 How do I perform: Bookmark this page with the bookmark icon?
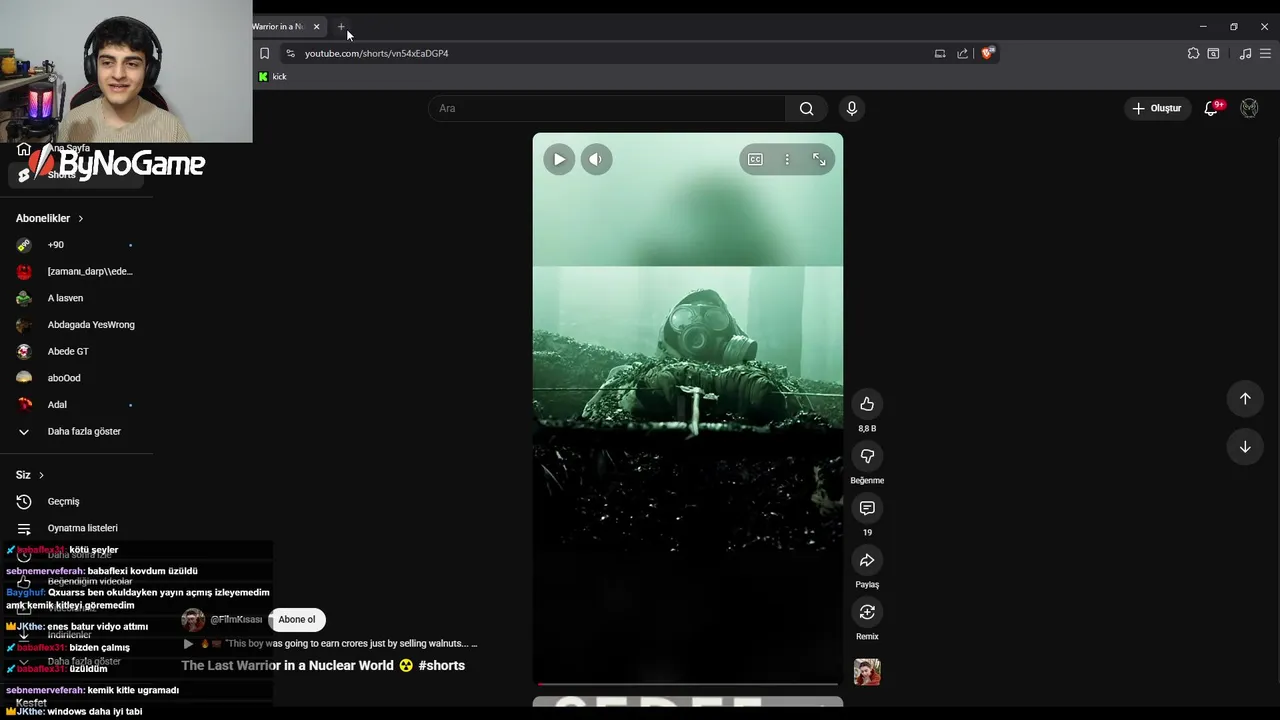264,53
